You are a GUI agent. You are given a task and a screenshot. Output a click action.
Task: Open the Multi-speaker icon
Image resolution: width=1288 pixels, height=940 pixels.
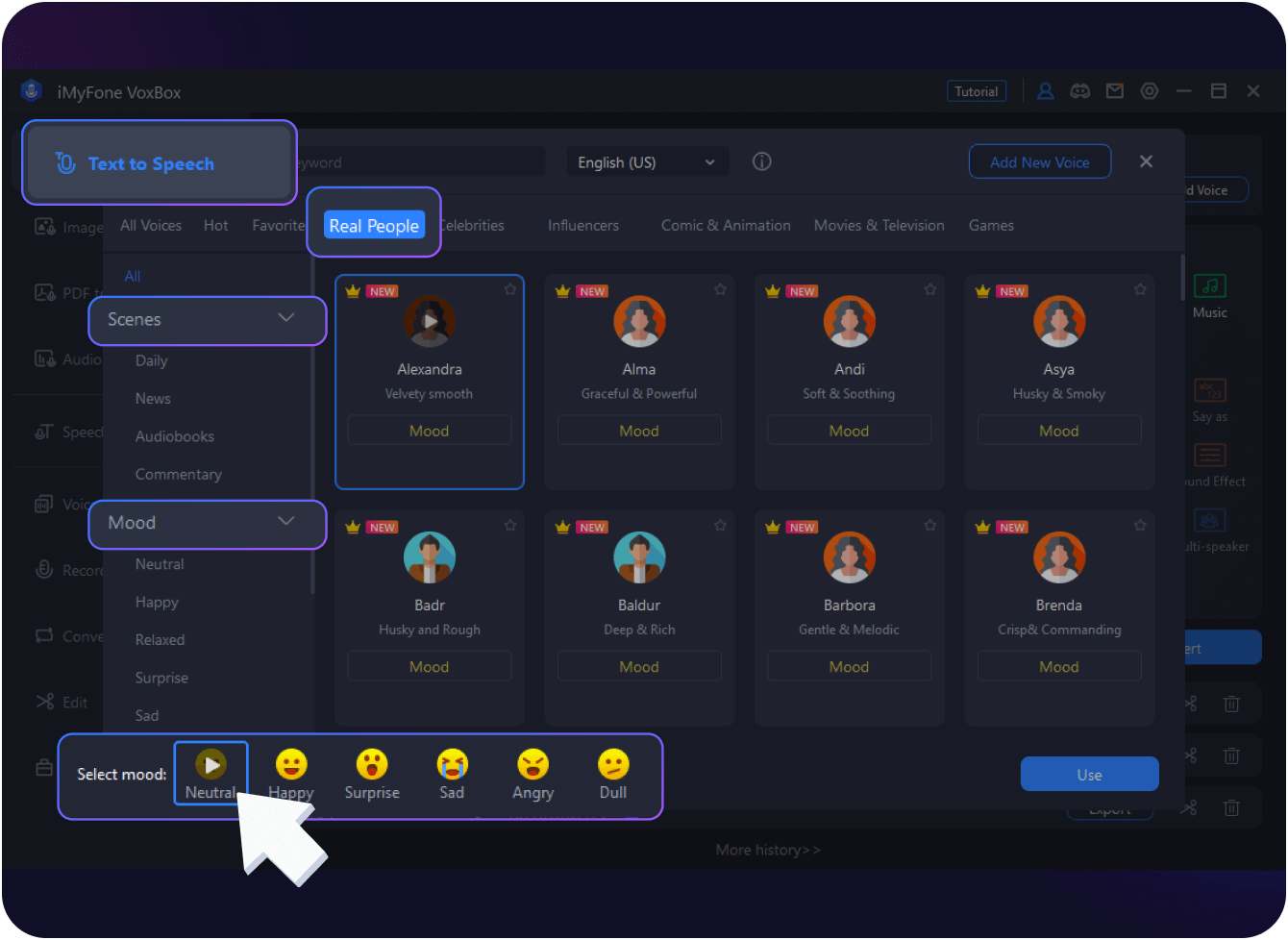coord(1210,520)
